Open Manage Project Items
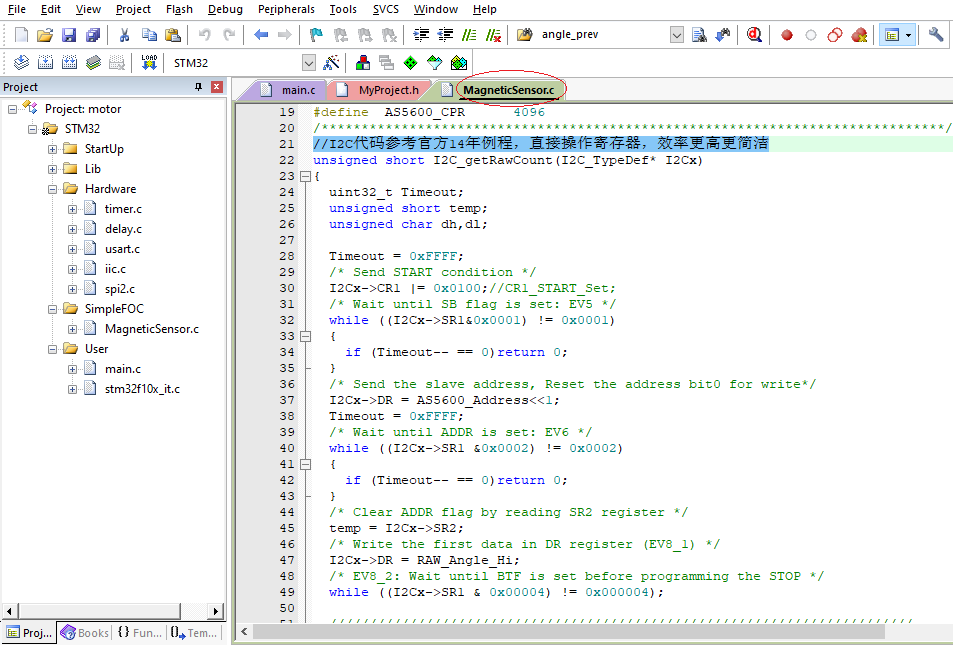 [x=361, y=62]
